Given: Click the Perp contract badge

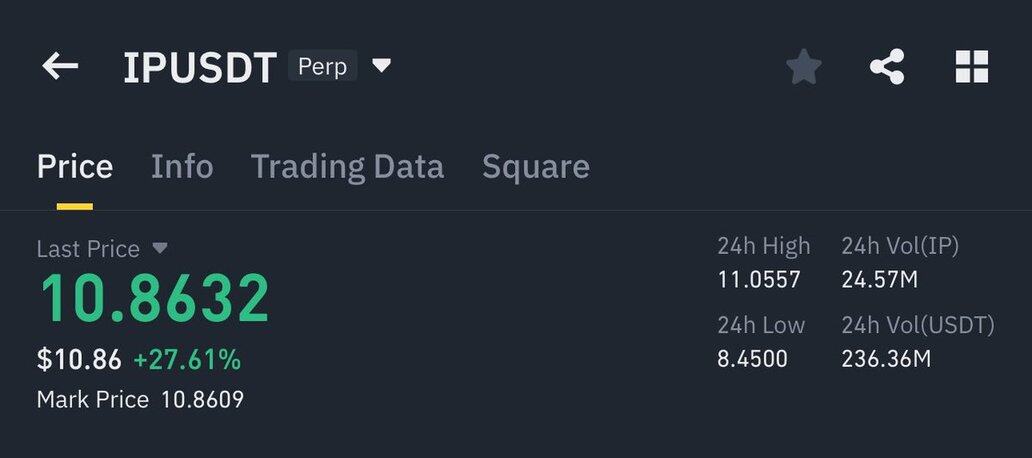Looking at the screenshot, I should pos(322,66).
